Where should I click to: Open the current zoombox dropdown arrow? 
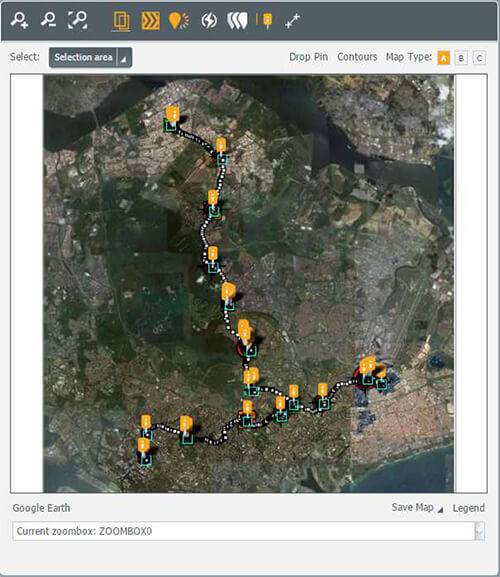click(x=479, y=531)
